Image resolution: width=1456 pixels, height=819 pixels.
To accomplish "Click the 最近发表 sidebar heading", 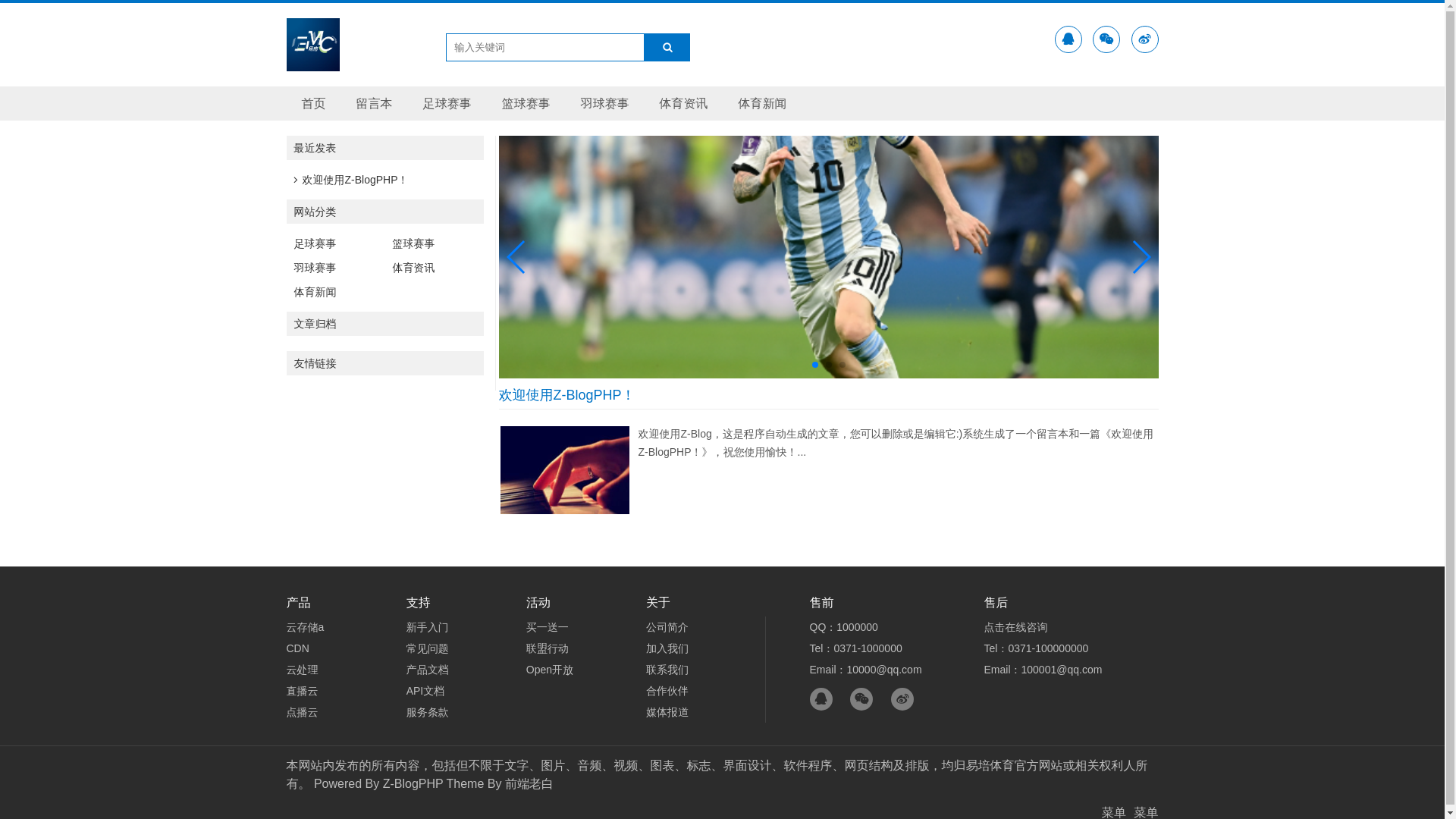I will coord(384,148).
